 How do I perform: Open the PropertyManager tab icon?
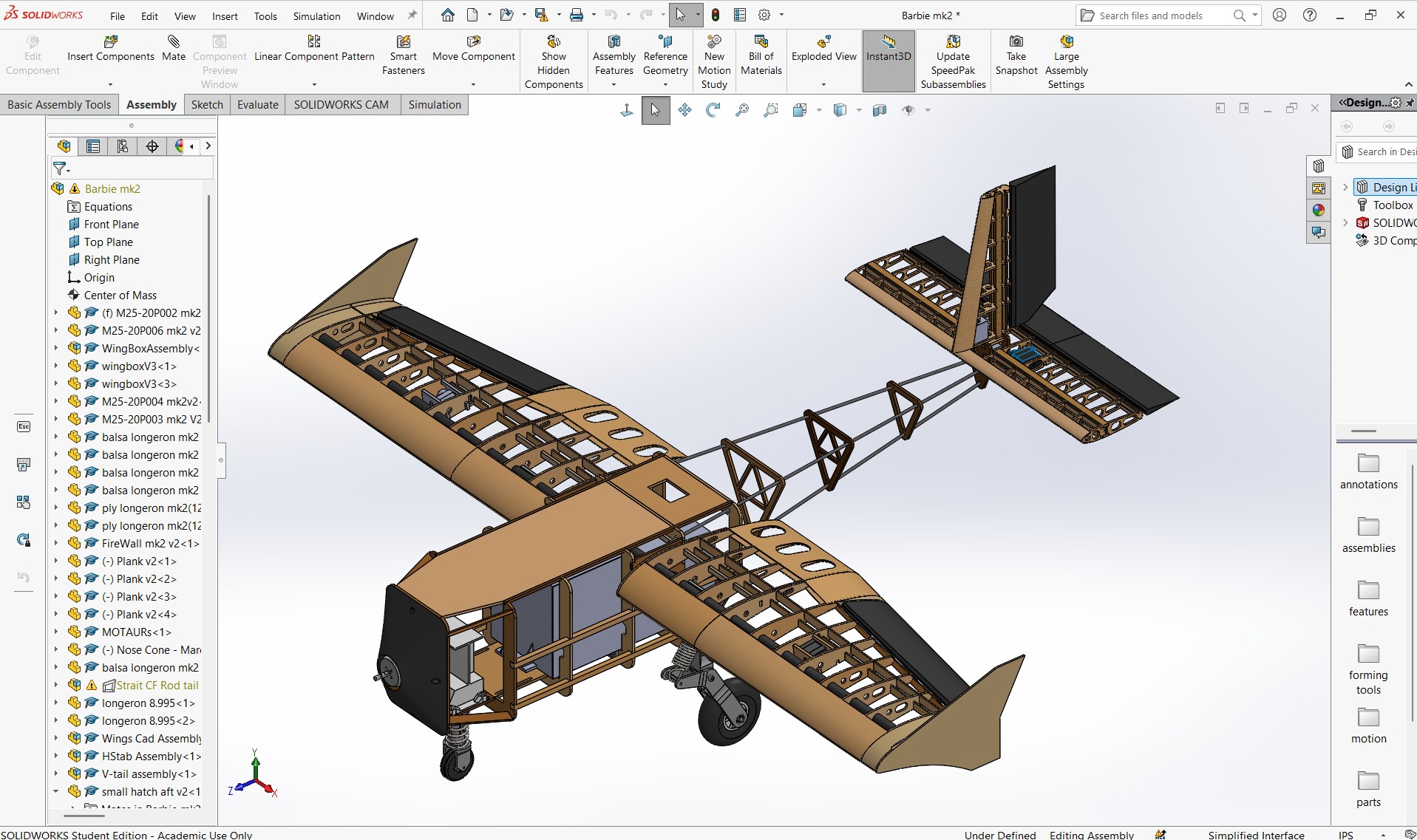(92, 146)
